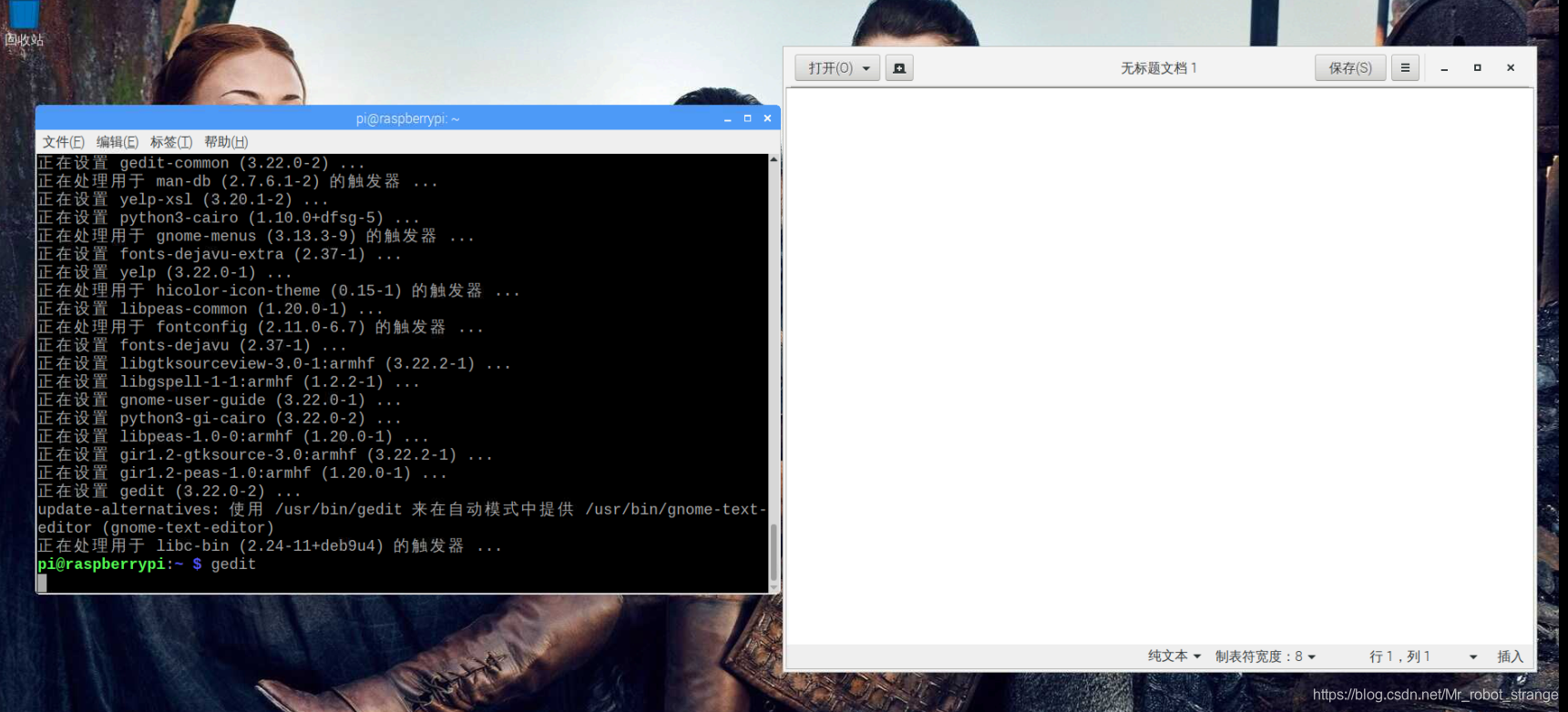
Task: Click the line 正在设置 gedit-common (3.22.0-2)
Action: click(x=201, y=163)
